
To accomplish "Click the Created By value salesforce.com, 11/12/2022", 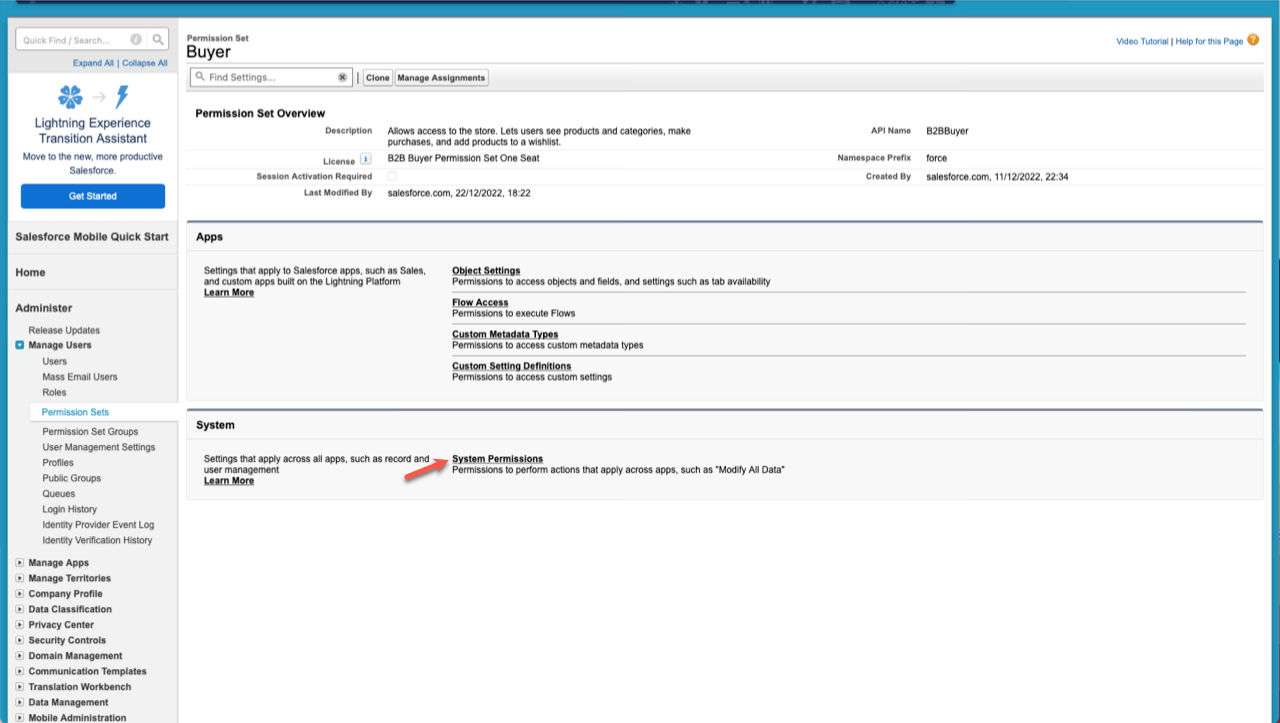I will (x=997, y=177).
